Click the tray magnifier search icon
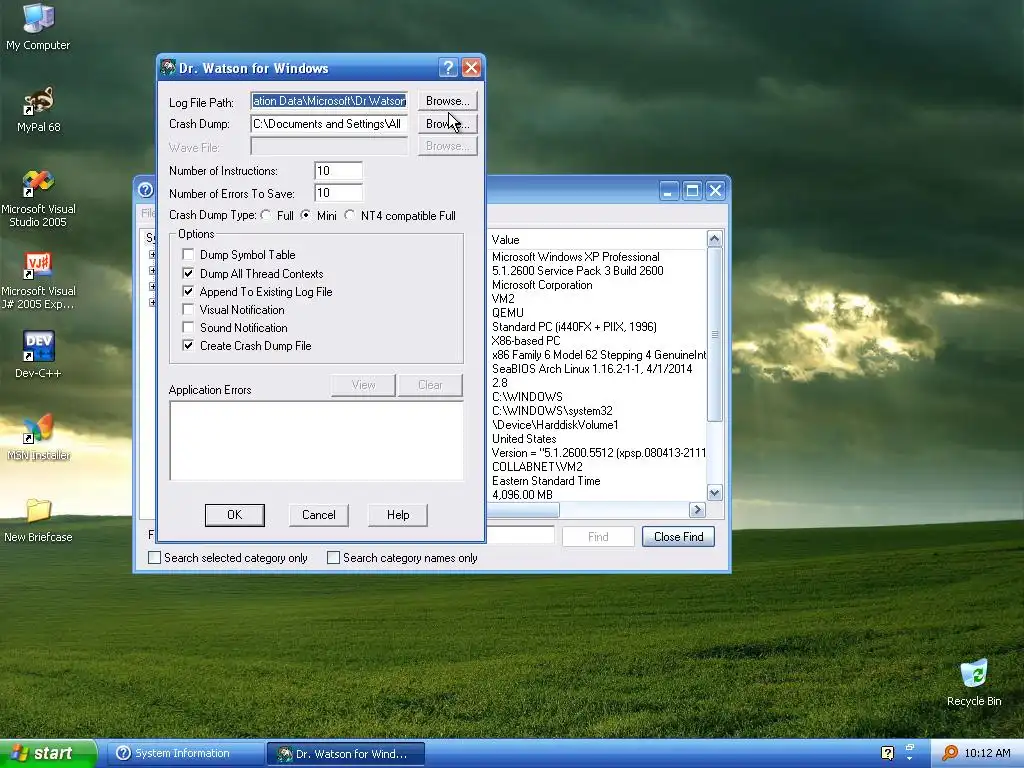 pos(950,753)
